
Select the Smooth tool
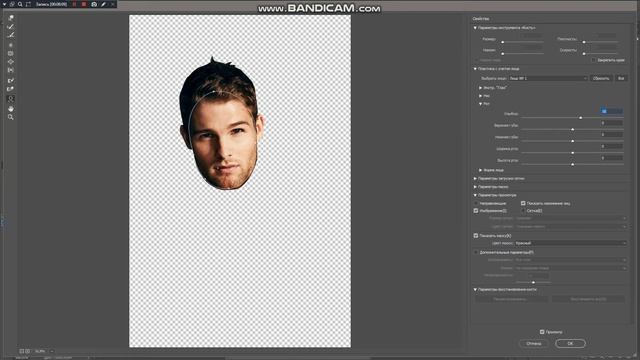click(11, 35)
